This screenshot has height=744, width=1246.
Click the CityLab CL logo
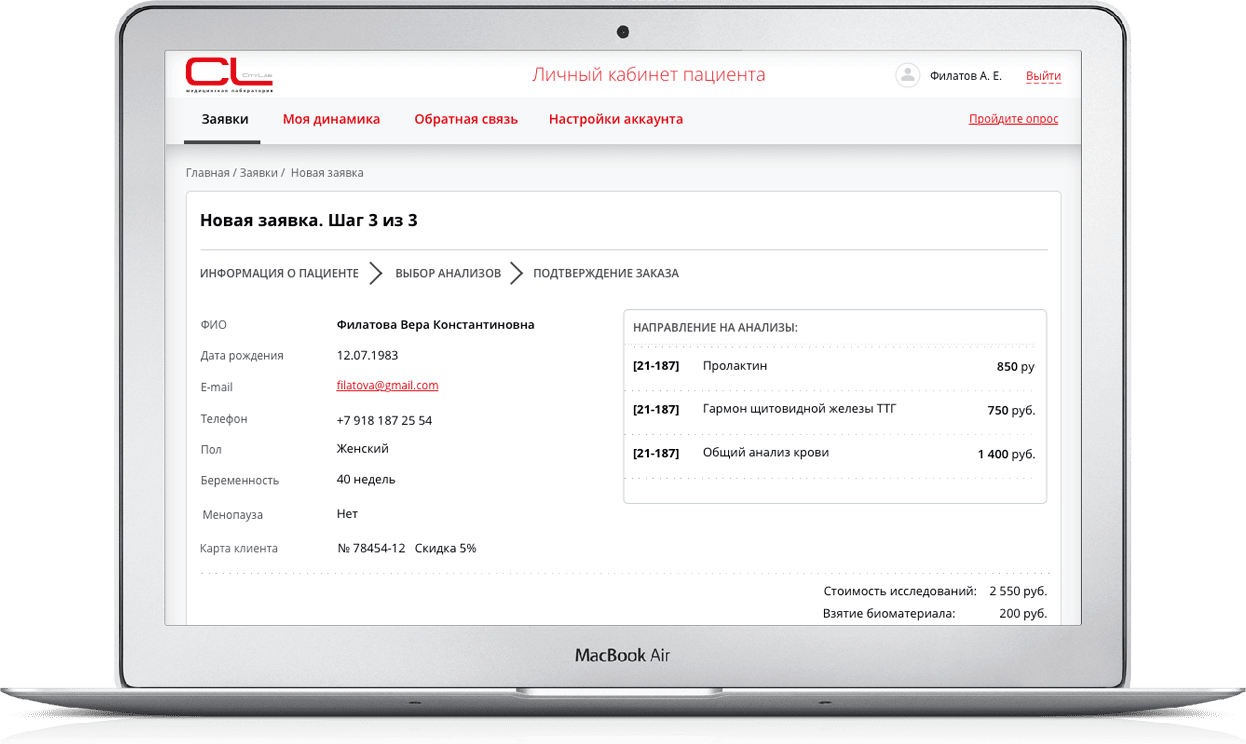[229, 75]
